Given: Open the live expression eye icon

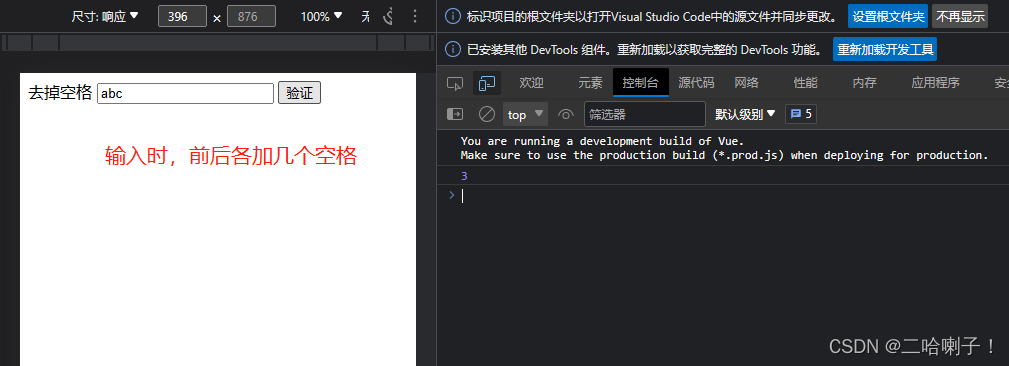Looking at the screenshot, I should coord(566,114).
